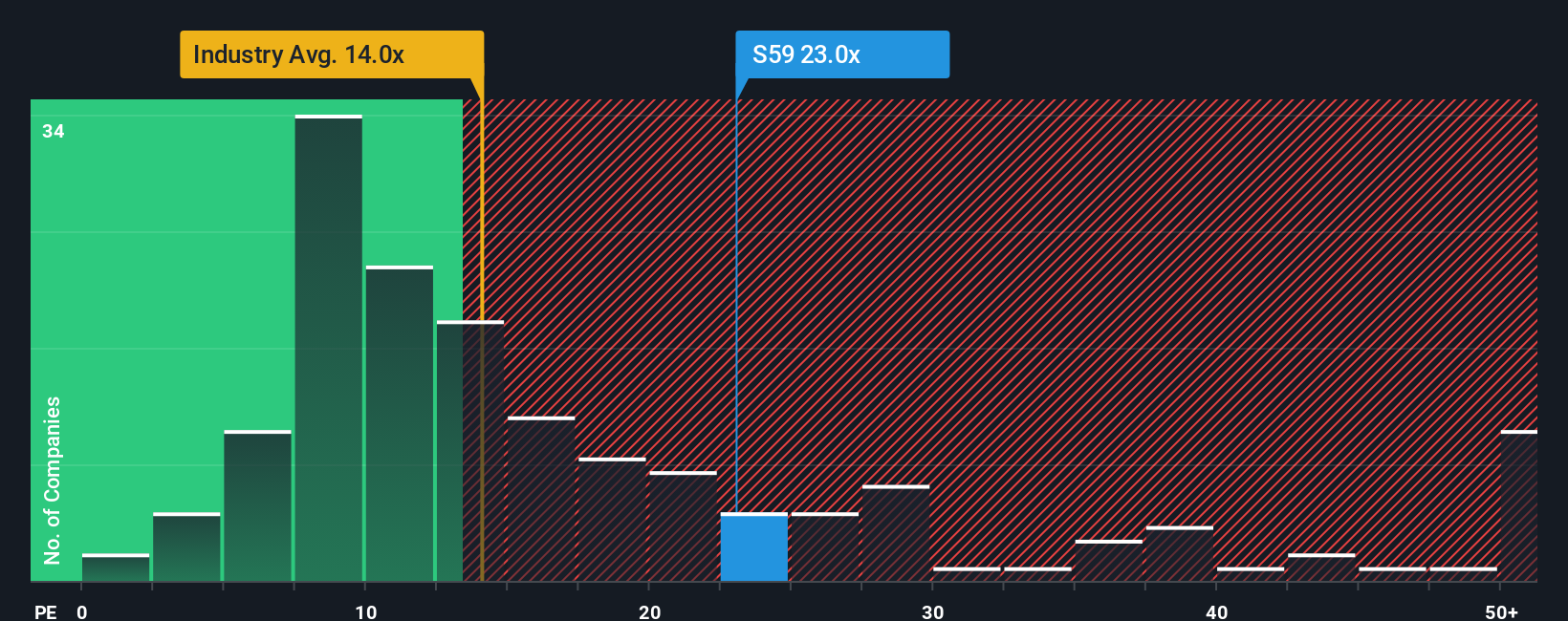Click the 'PE' axis label
Viewport: 1568px width, 621px height.
pyautogui.click(x=46, y=612)
